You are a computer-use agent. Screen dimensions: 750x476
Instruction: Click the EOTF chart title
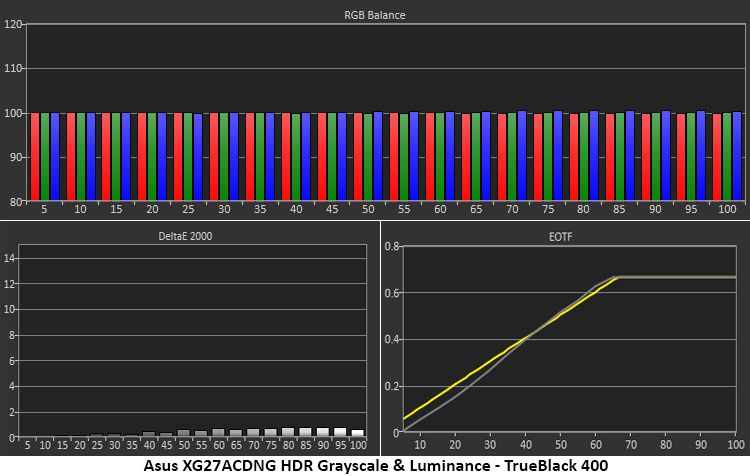560,237
